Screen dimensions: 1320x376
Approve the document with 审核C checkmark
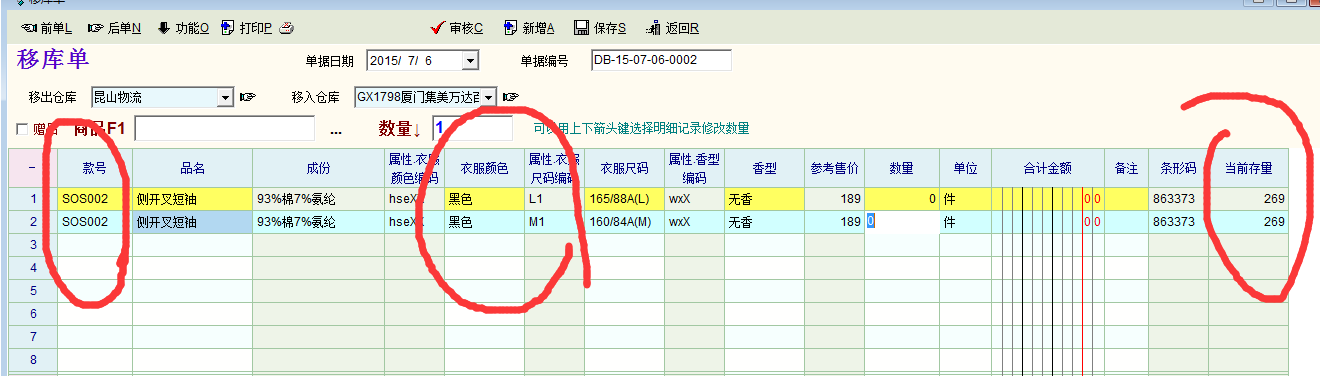click(456, 28)
